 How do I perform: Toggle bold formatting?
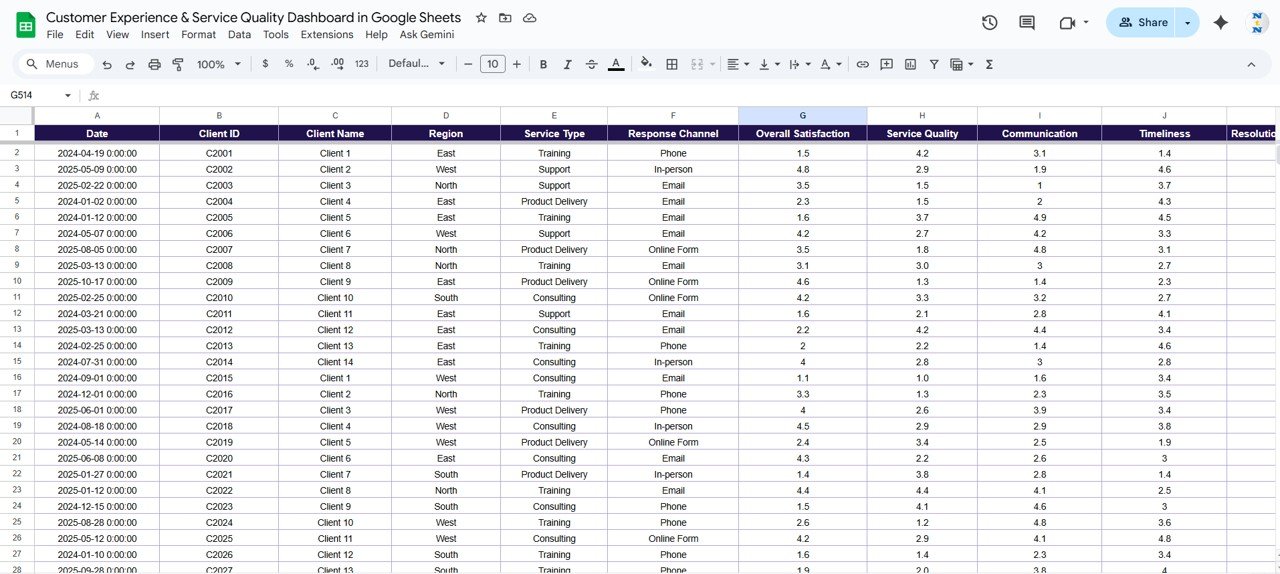click(x=543, y=64)
